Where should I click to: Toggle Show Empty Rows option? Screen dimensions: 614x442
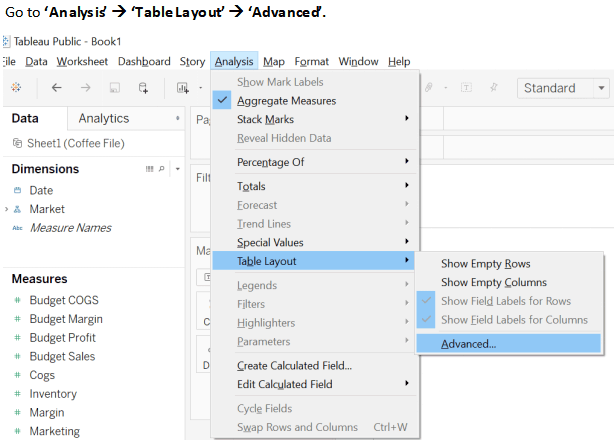509,264
